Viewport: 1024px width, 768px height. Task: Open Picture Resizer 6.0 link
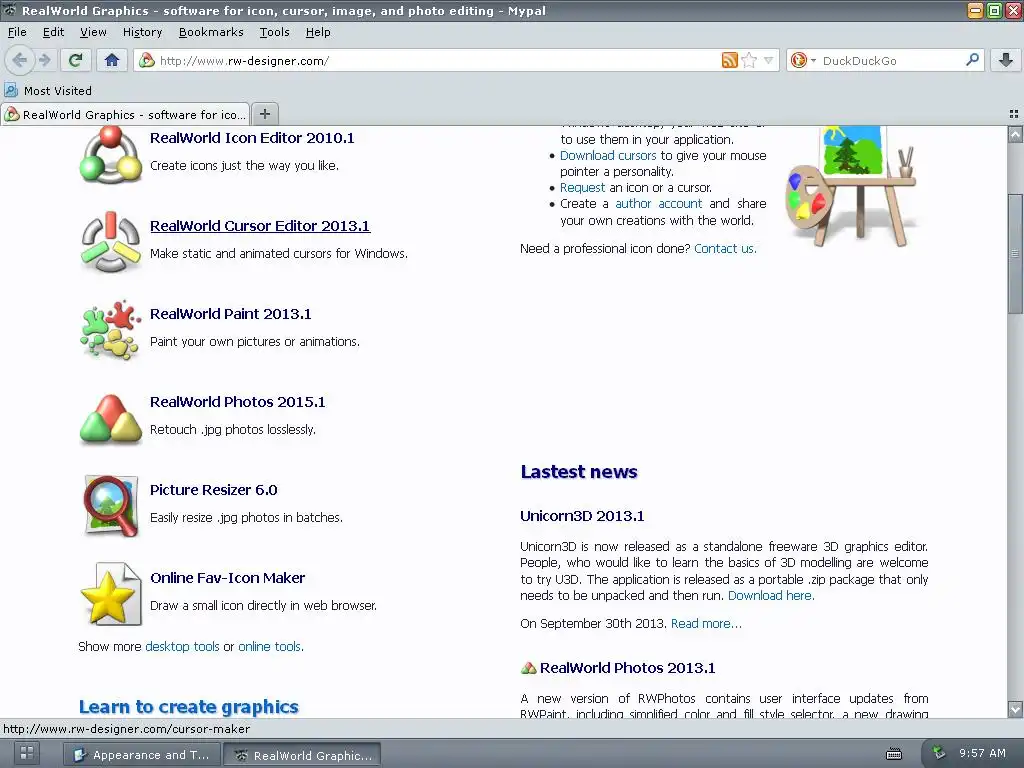pos(214,490)
